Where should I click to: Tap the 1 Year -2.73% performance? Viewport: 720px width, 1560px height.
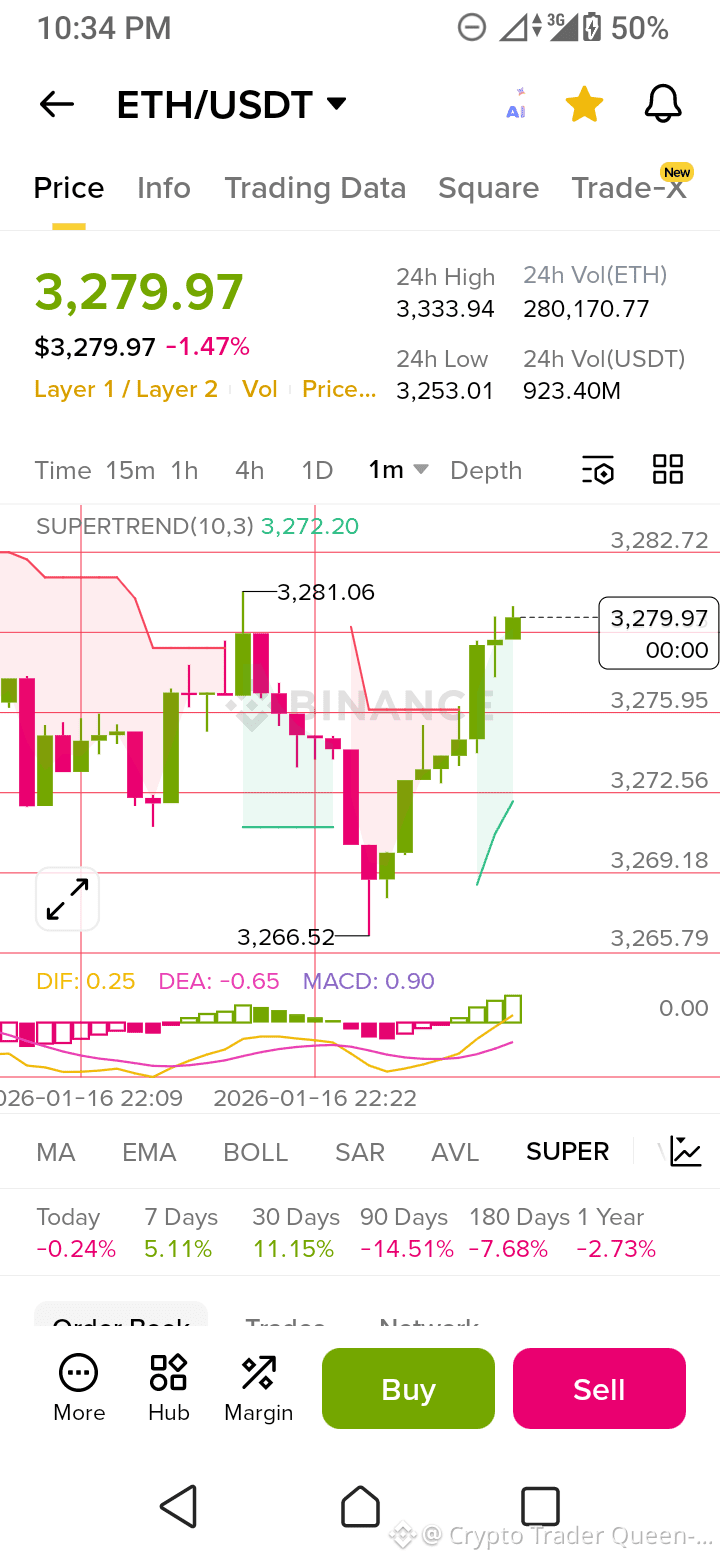tap(615, 1233)
